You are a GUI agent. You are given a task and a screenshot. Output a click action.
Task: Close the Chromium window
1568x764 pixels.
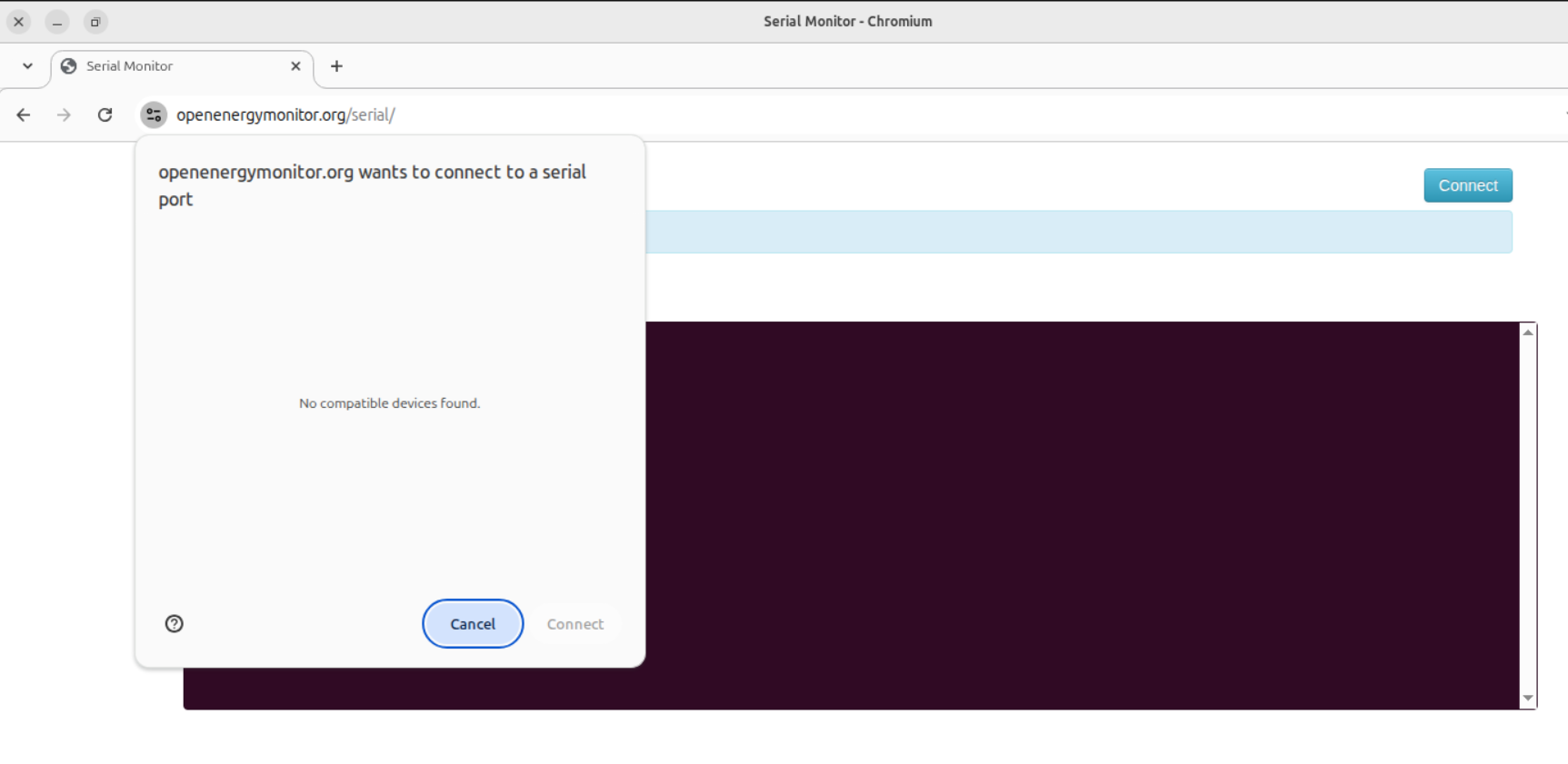(19, 22)
